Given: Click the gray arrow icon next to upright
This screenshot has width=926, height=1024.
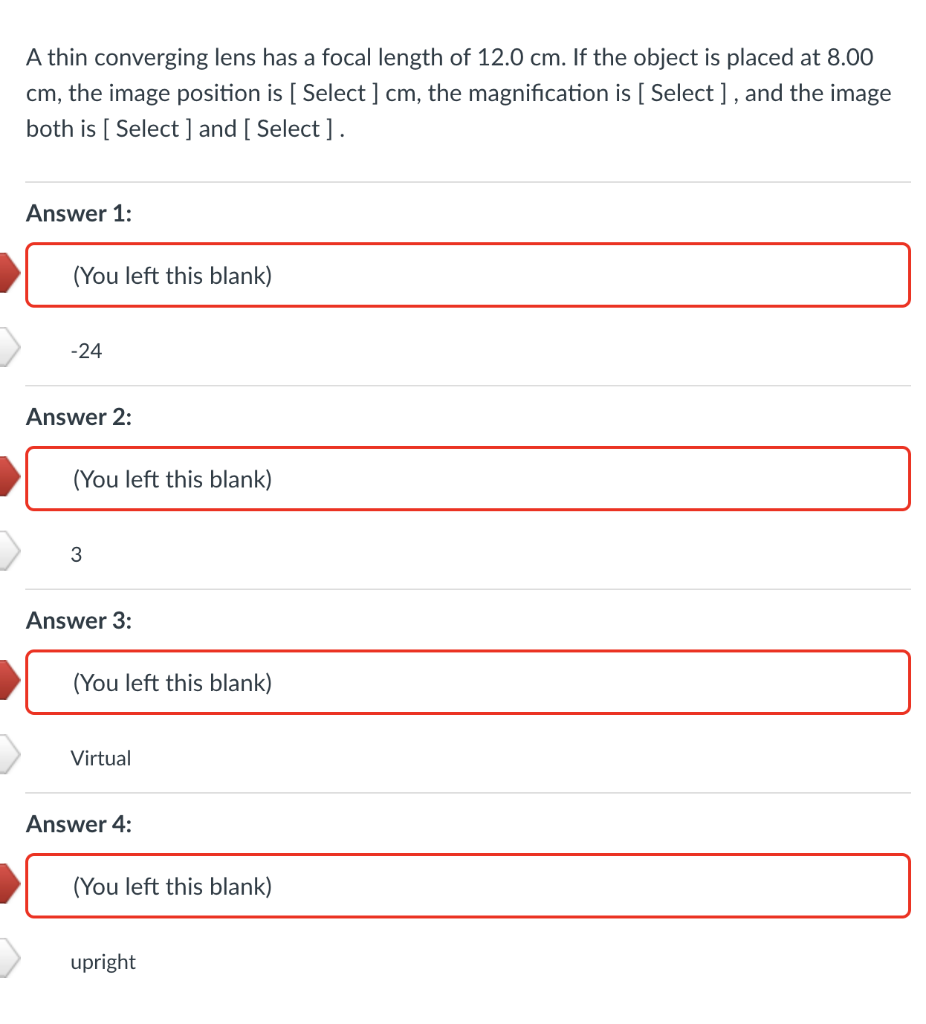Looking at the screenshot, I should click(x=8, y=961).
